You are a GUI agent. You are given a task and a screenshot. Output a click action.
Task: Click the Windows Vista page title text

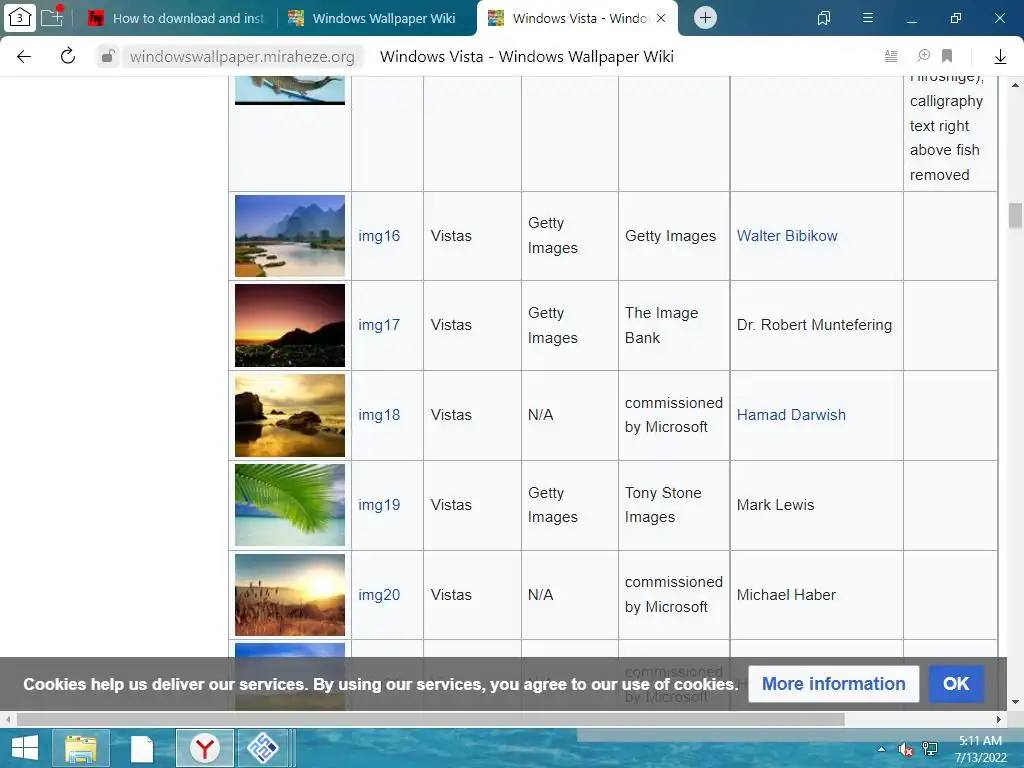tap(526, 57)
